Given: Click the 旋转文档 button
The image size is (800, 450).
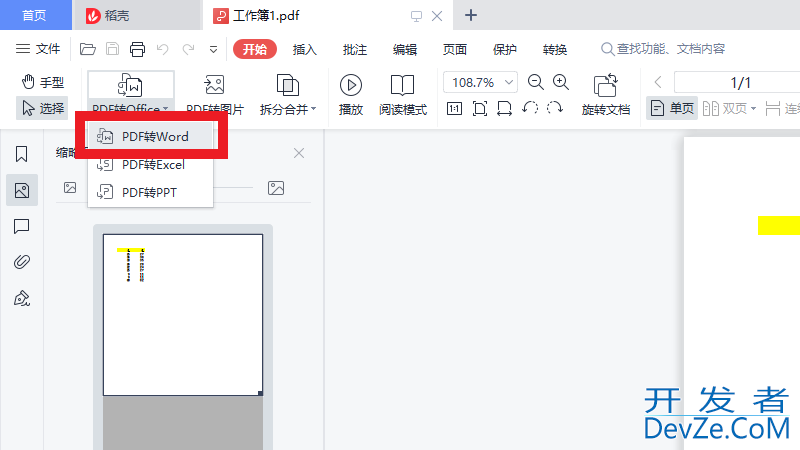Looking at the screenshot, I should pyautogui.click(x=606, y=94).
